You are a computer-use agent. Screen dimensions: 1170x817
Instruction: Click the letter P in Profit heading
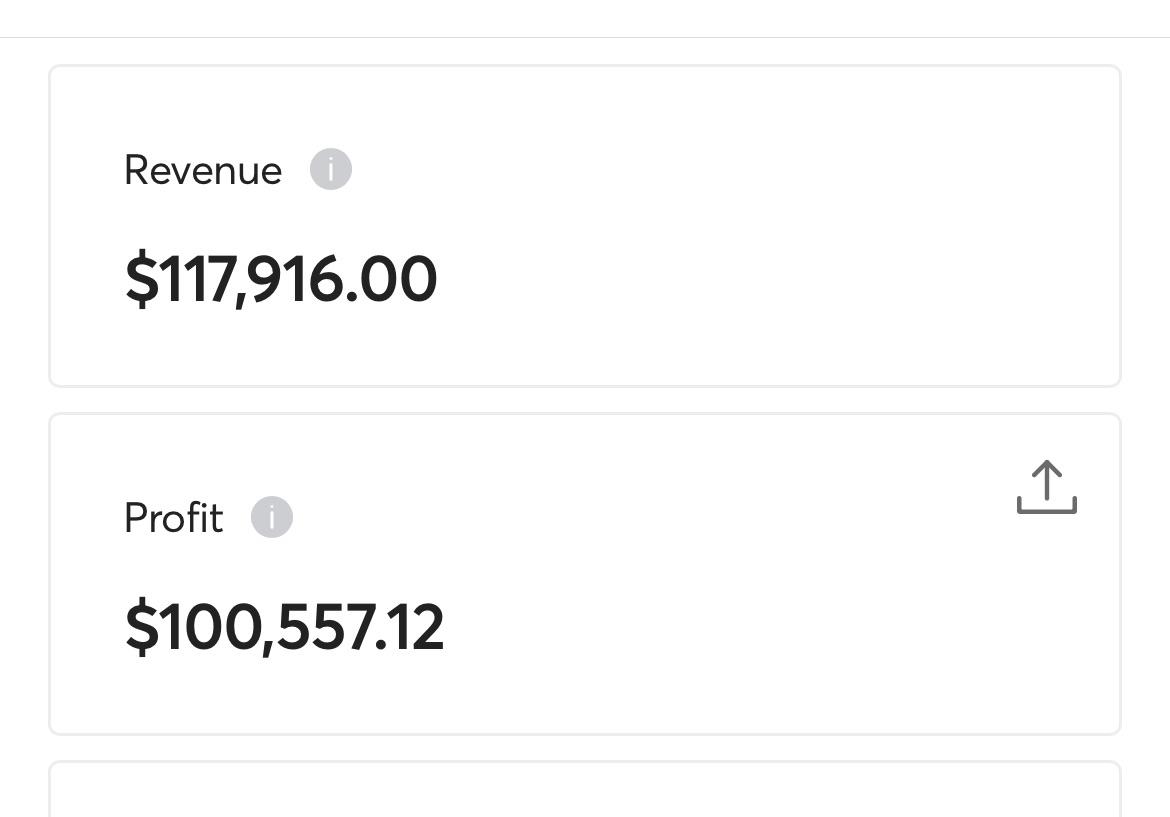134,518
